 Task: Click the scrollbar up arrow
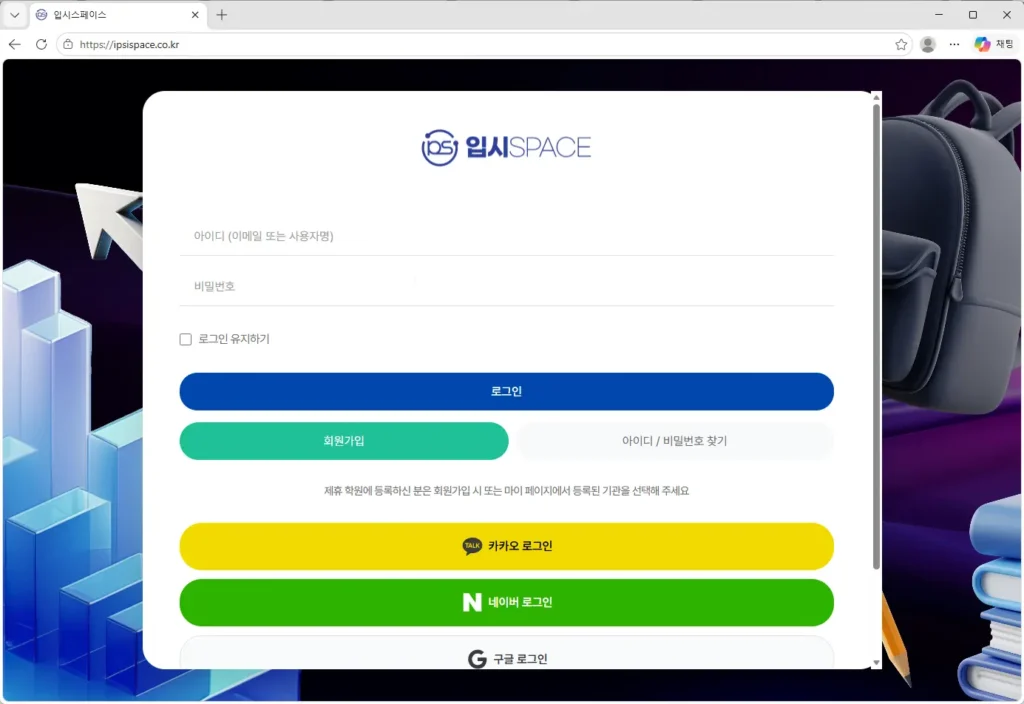click(x=876, y=97)
